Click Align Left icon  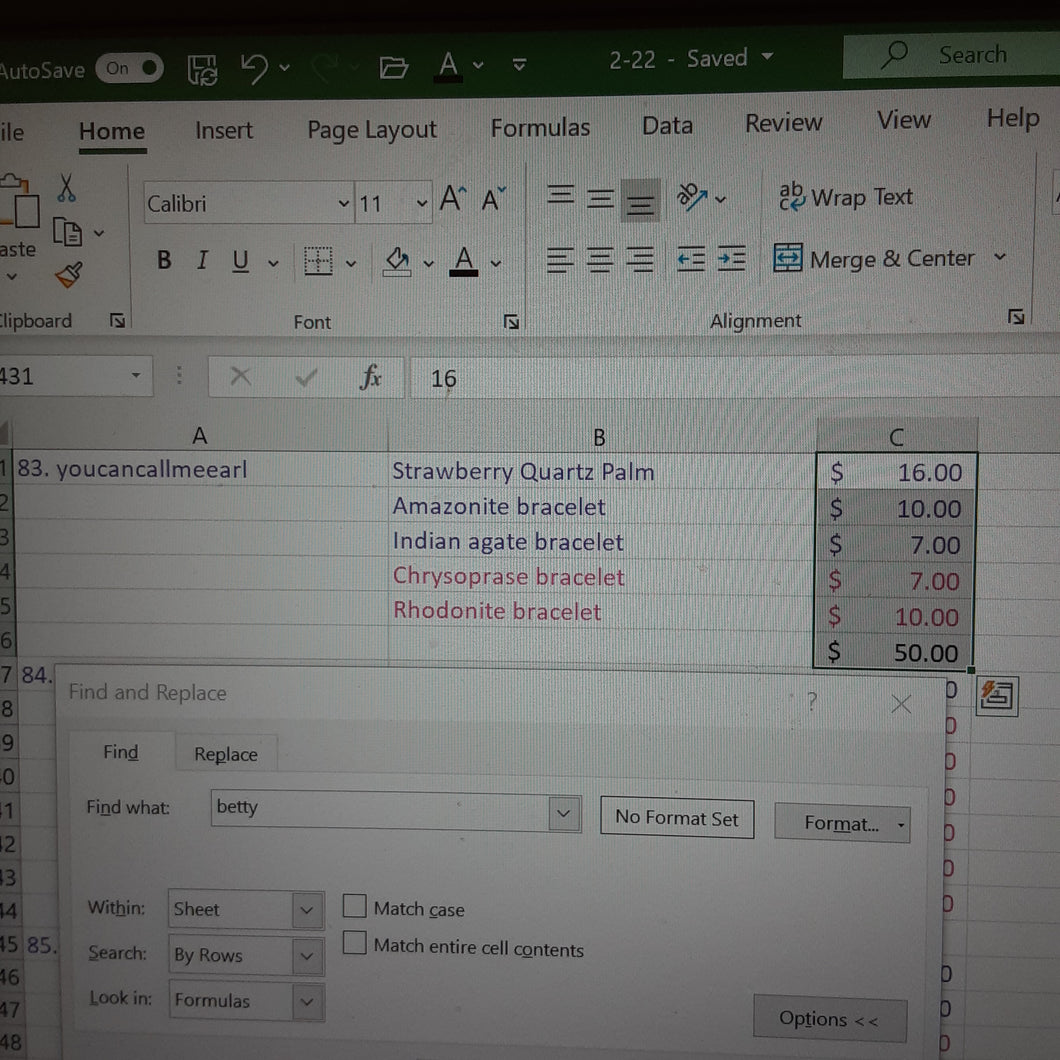click(x=560, y=260)
